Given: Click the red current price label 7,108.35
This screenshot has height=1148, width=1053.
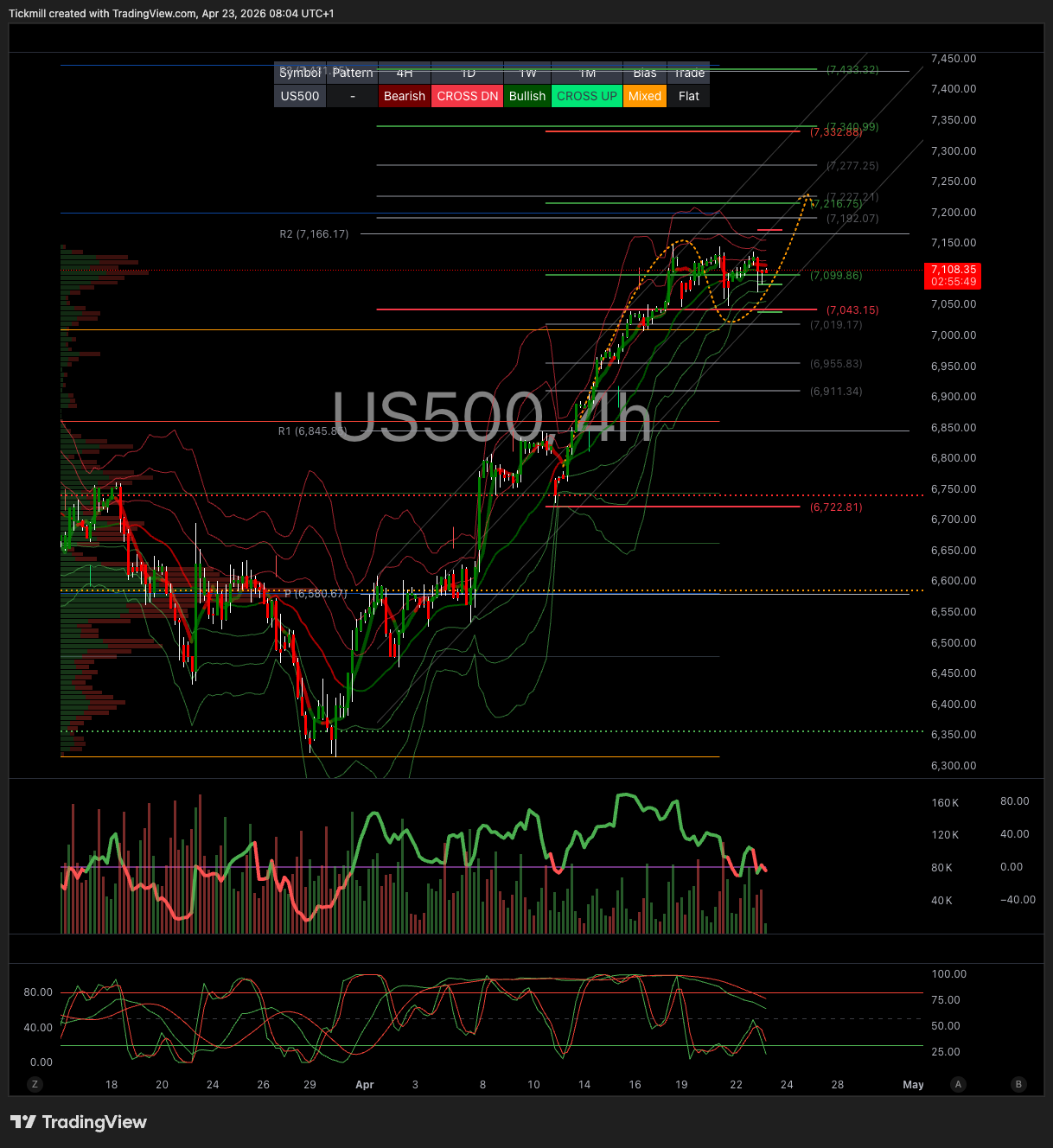Looking at the screenshot, I should (x=954, y=275).
